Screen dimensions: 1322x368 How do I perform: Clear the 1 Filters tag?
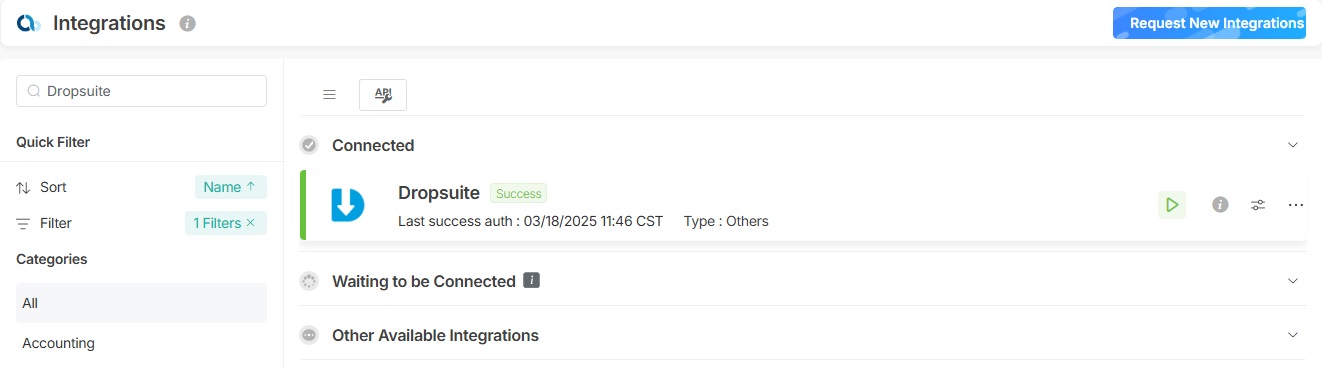(x=251, y=223)
